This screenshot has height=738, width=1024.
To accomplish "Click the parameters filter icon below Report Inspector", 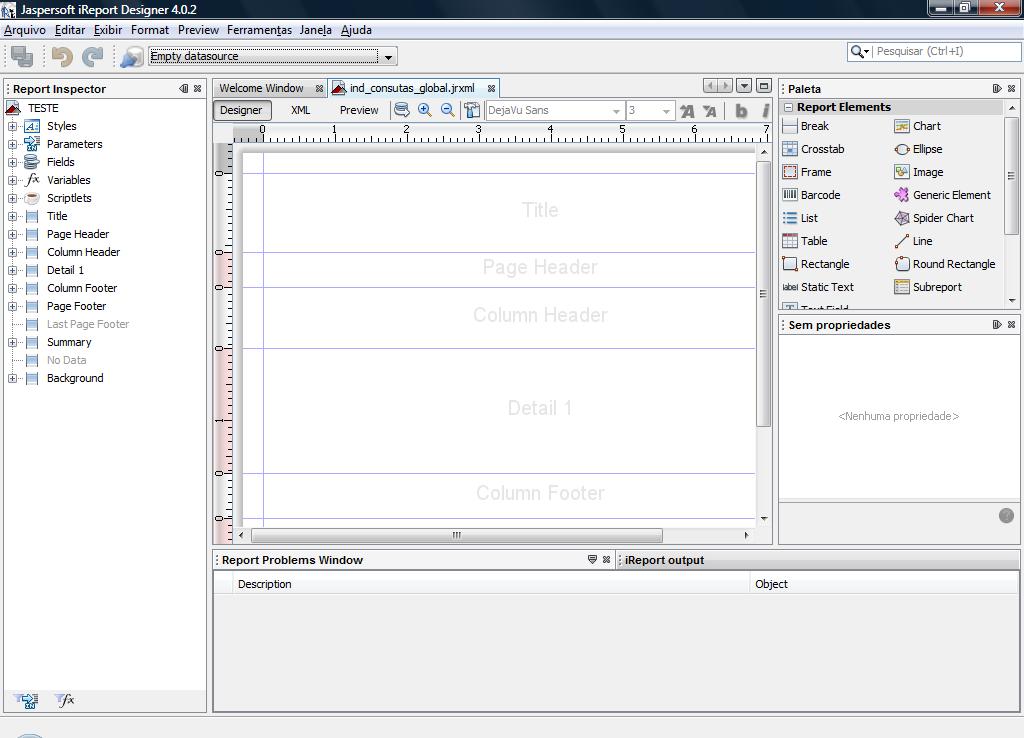I will (27, 701).
